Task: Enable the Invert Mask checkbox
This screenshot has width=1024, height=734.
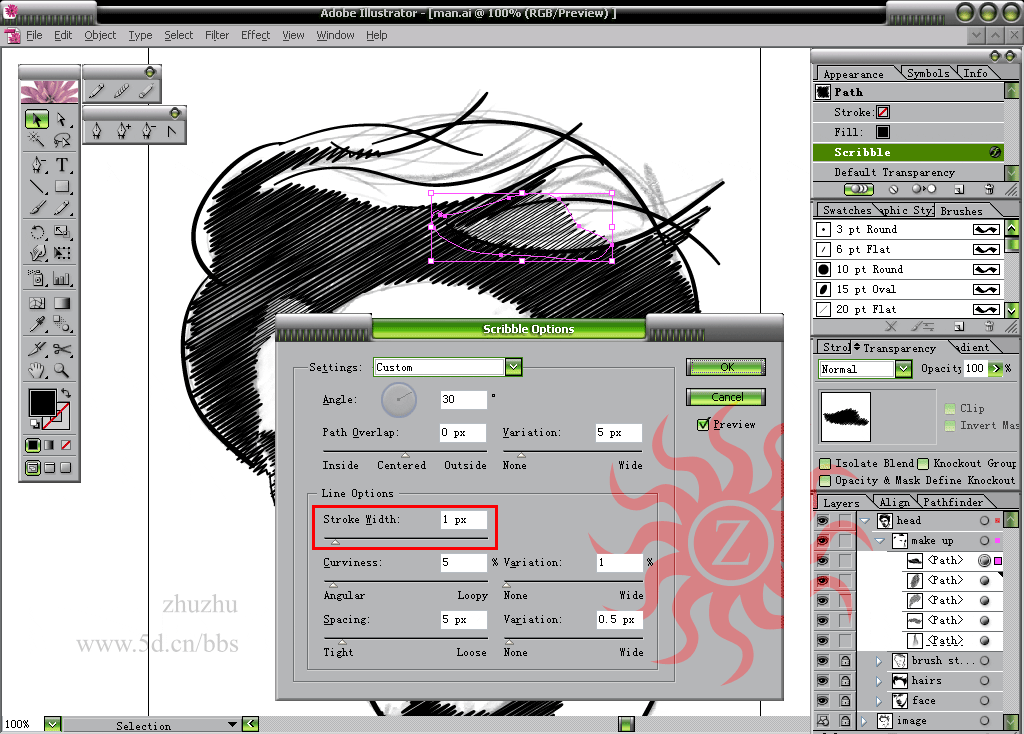Action: click(950, 426)
